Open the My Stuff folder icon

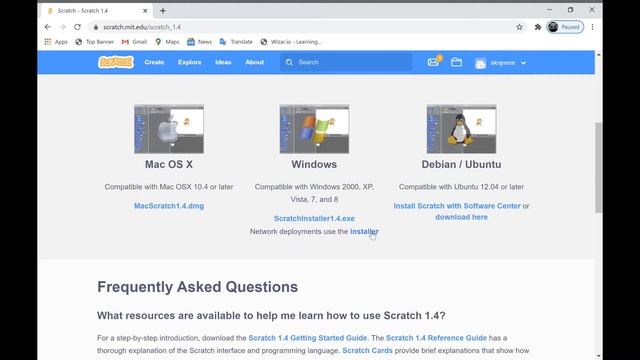(456, 62)
